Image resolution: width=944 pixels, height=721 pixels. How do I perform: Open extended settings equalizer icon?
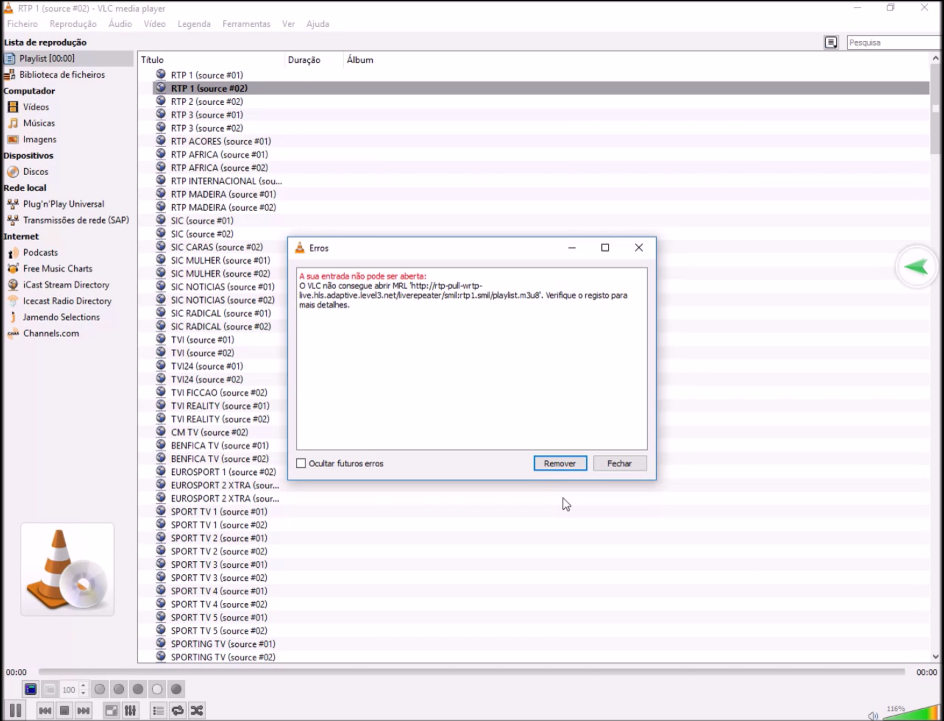point(130,711)
